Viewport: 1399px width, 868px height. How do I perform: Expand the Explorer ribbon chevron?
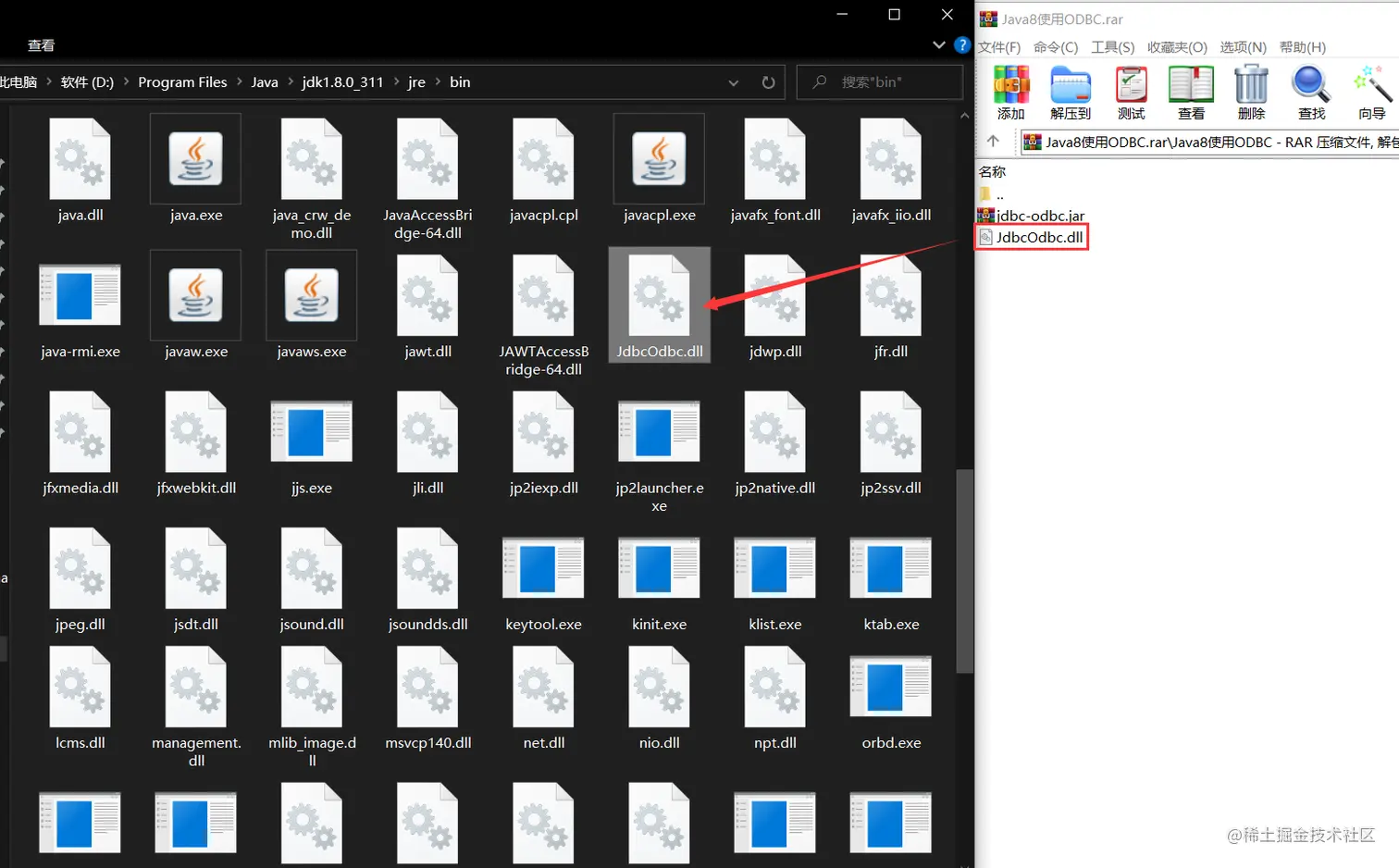pos(939,44)
